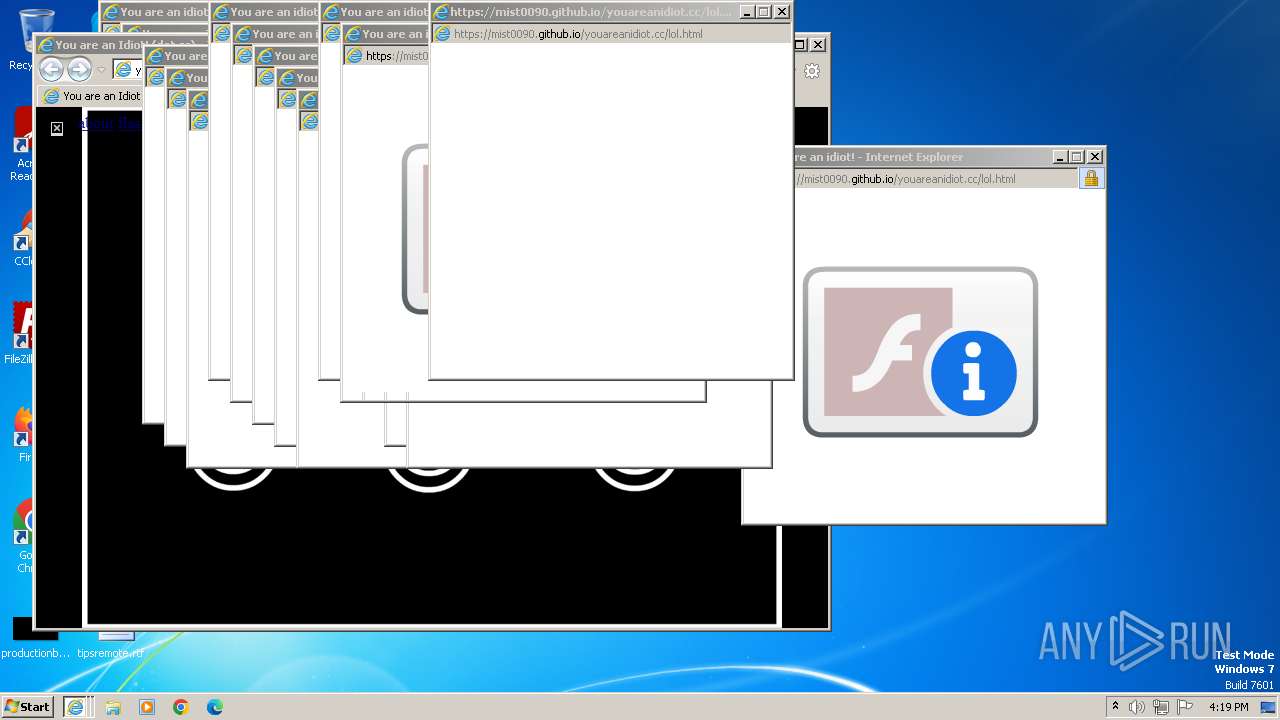Viewport: 1280px width, 720px height.
Task: Close the main 'You are an Idiot' IE window
Action: point(818,45)
